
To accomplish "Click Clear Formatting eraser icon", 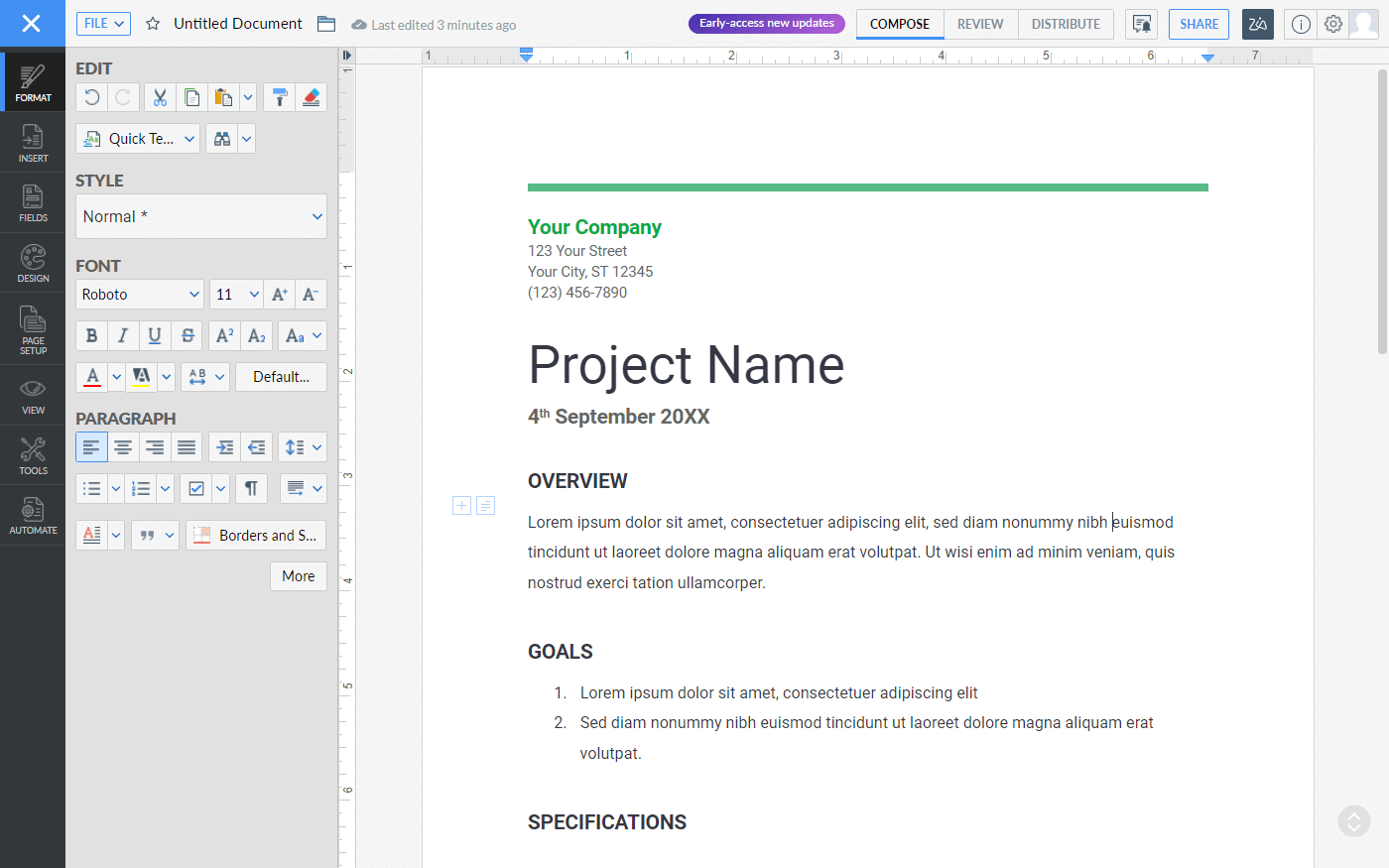I will coord(311,97).
